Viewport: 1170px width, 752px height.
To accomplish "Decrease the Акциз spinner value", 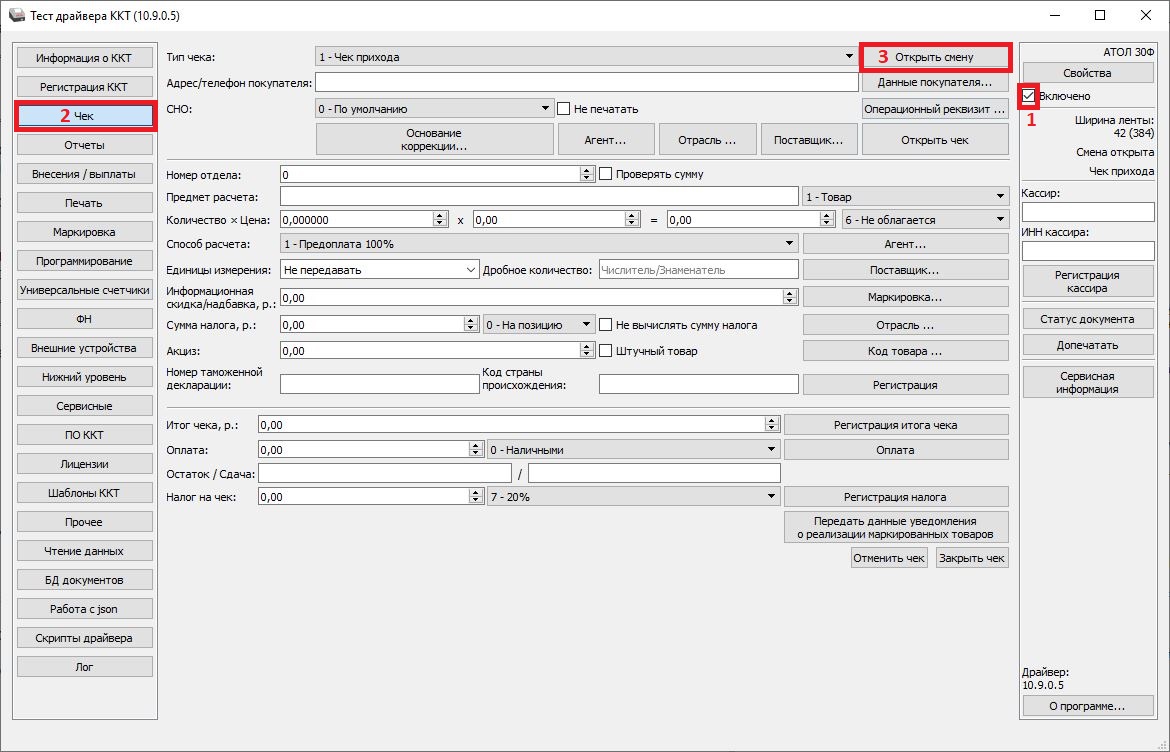I will click(x=587, y=355).
